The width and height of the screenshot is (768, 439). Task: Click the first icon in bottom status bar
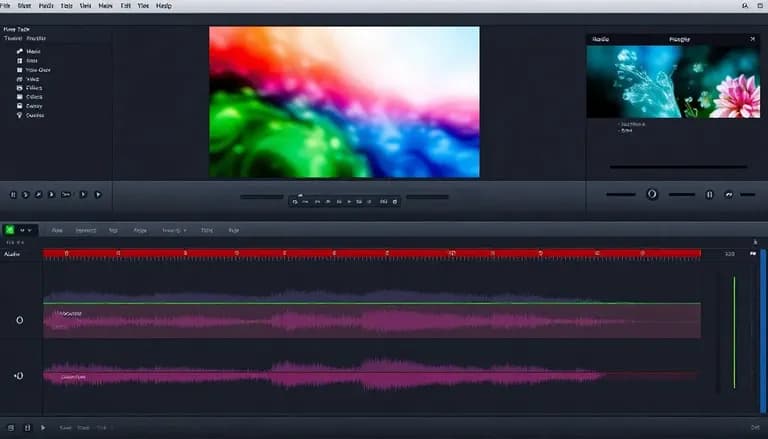click(11, 428)
